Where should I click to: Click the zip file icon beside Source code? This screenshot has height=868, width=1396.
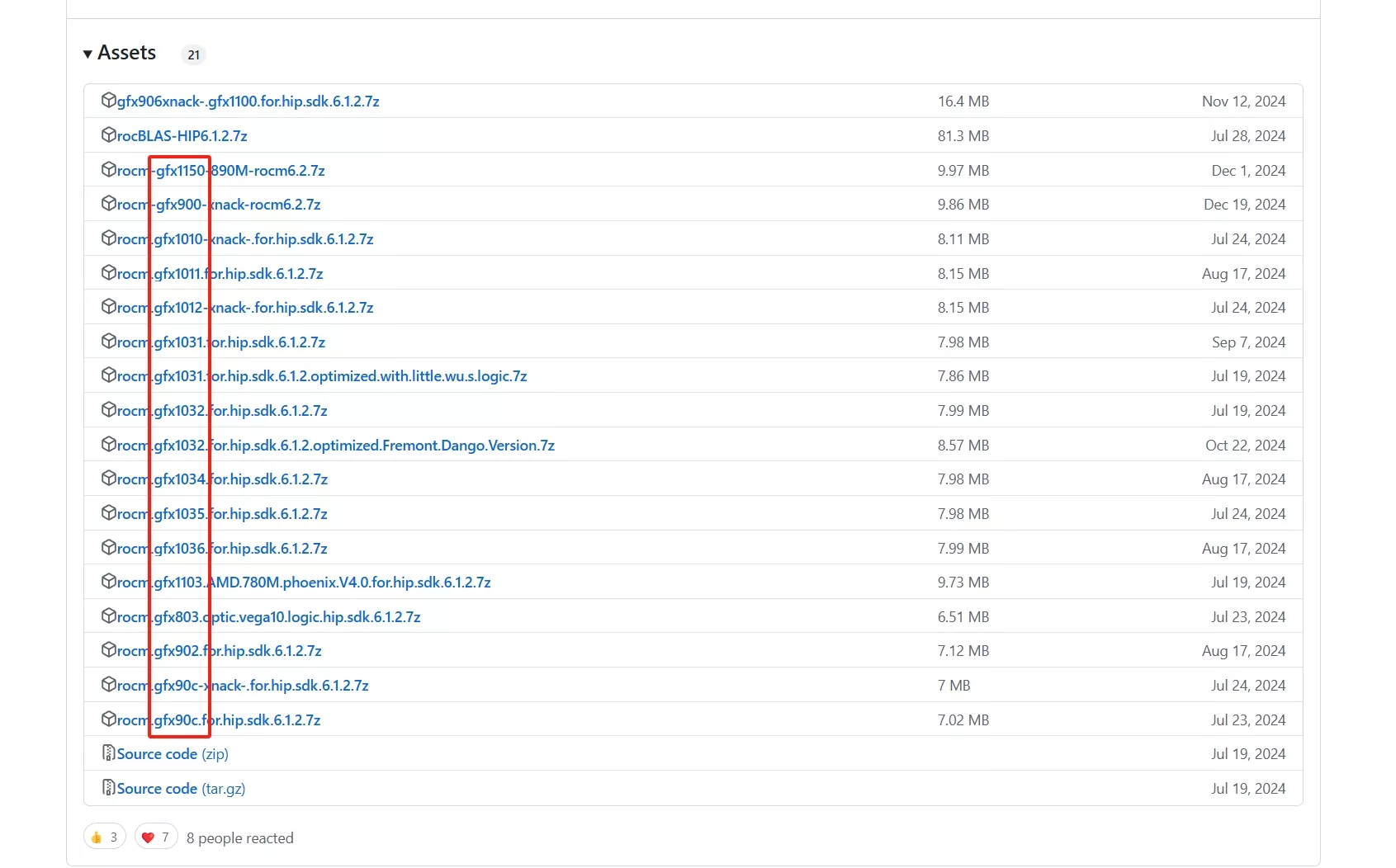(x=108, y=752)
